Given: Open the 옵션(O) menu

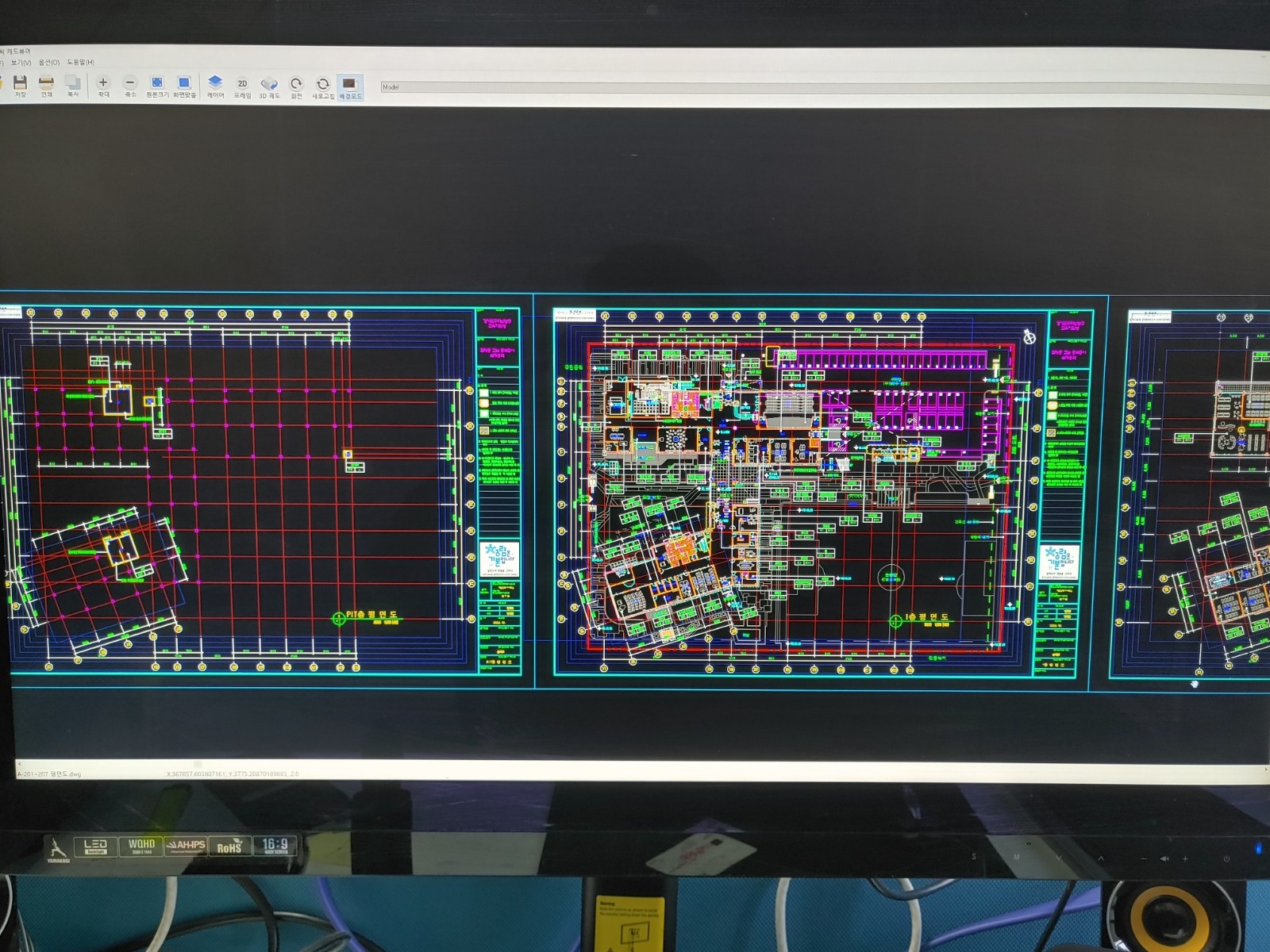Looking at the screenshot, I should click(x=49, y=62).
